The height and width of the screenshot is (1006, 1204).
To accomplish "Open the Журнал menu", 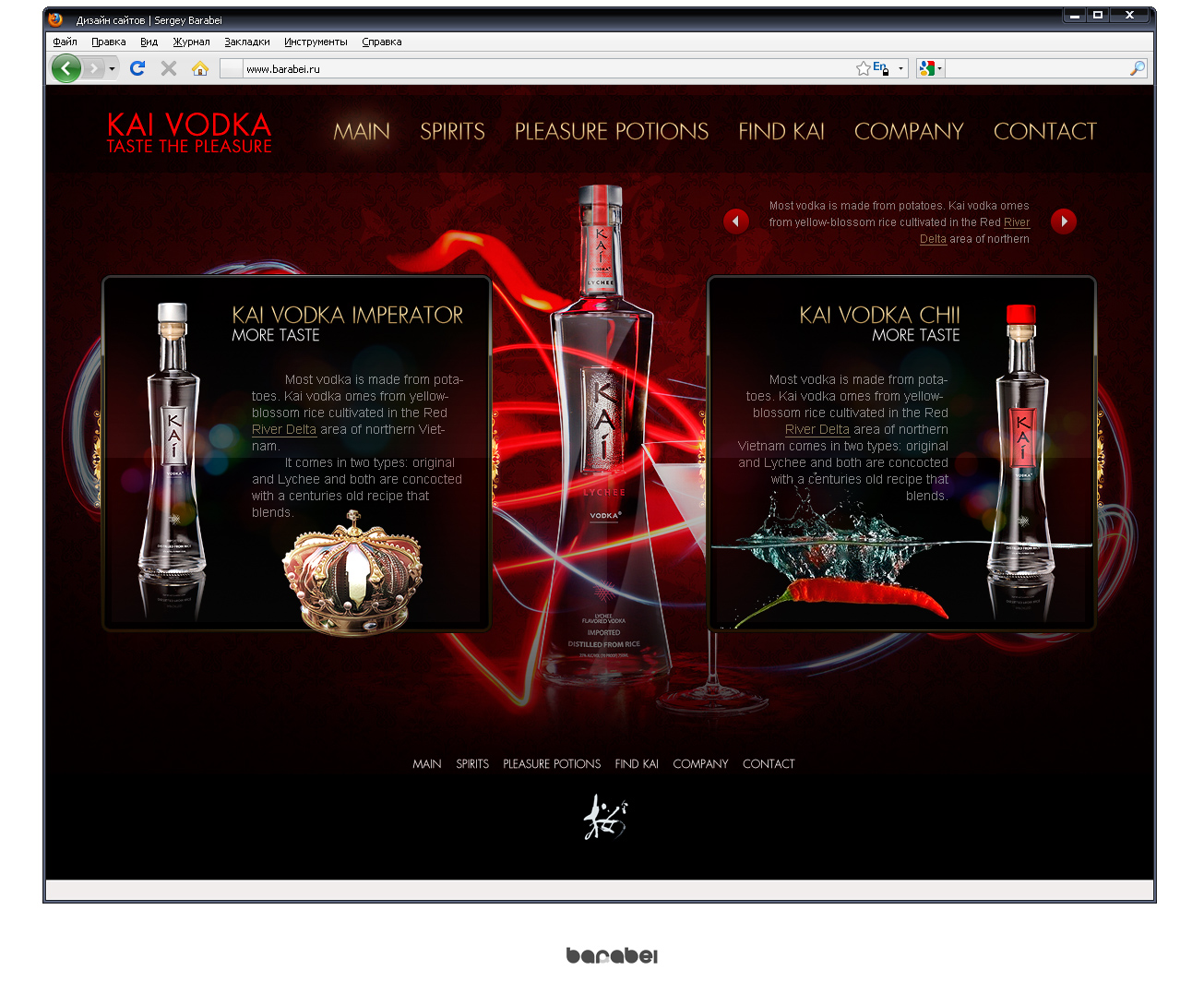I will pyautogui.click(x=192, y=42).
